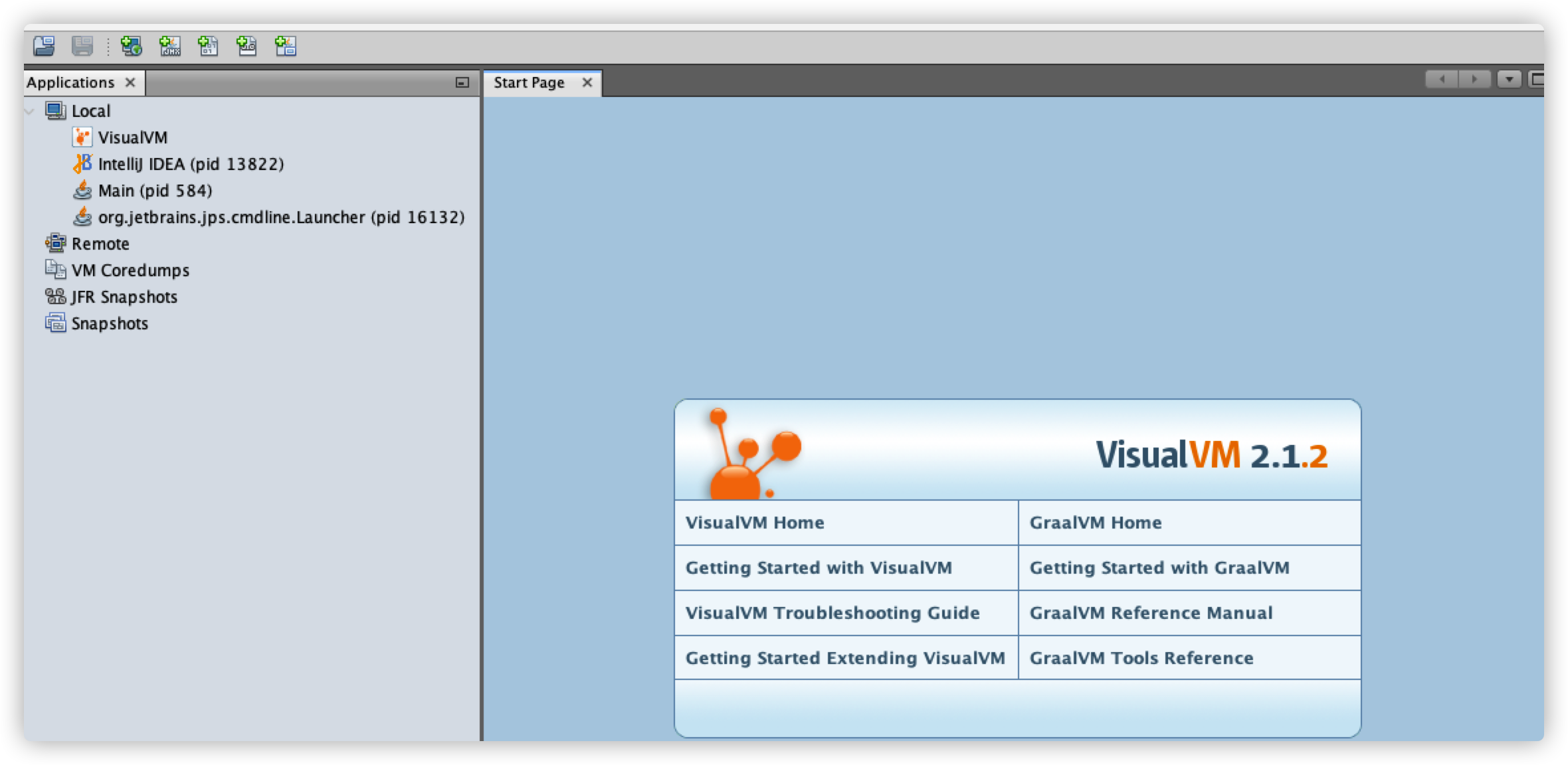Viewport: 1568px width, 765px height.
Task: Switch to the Start Page tab
Action: point(529,82)
